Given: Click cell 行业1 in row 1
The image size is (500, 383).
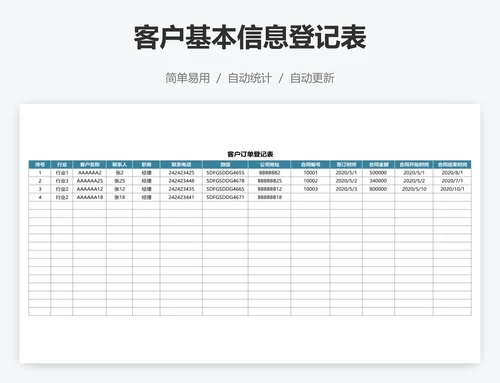Looking at the screenshot, I should (x=62, y=173).
